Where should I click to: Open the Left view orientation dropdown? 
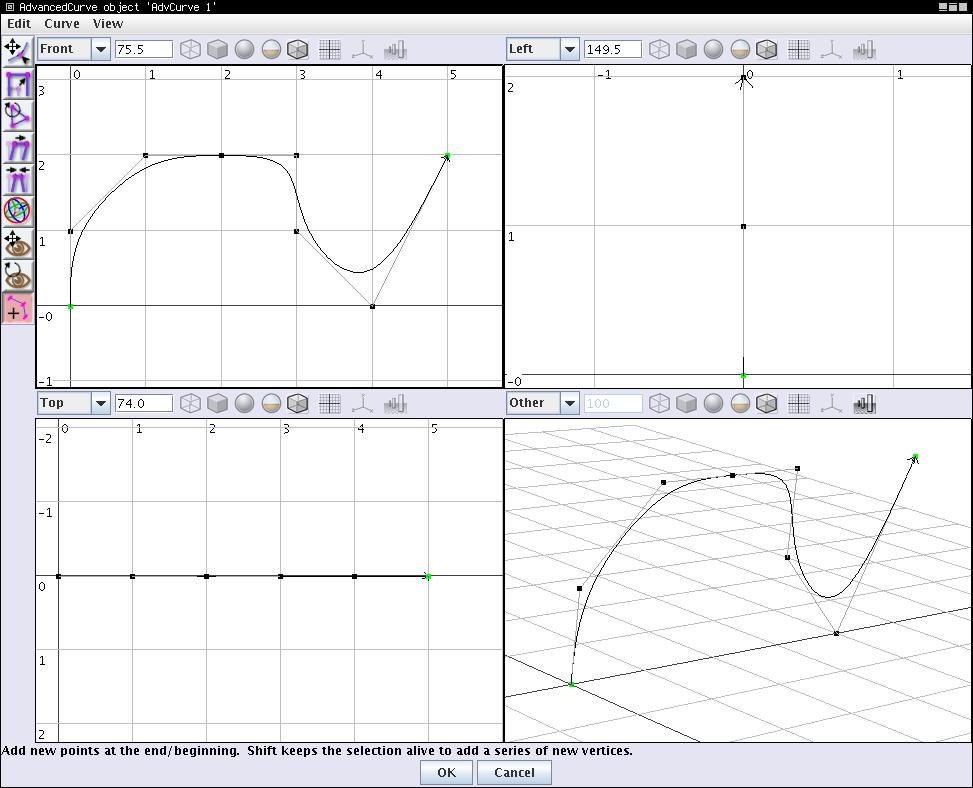tap(543, 49)
